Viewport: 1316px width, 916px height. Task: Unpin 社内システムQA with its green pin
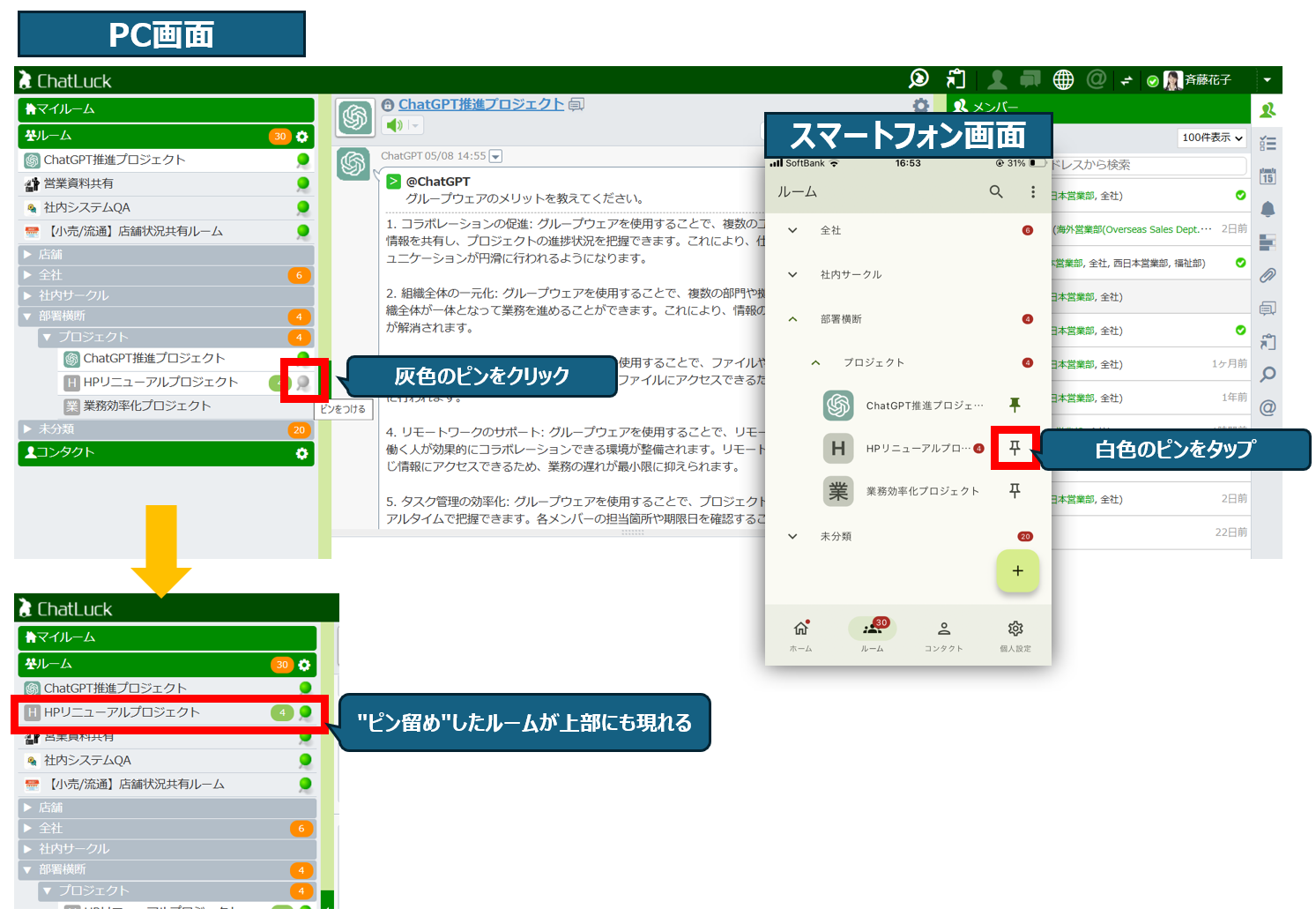pos(302,208)
